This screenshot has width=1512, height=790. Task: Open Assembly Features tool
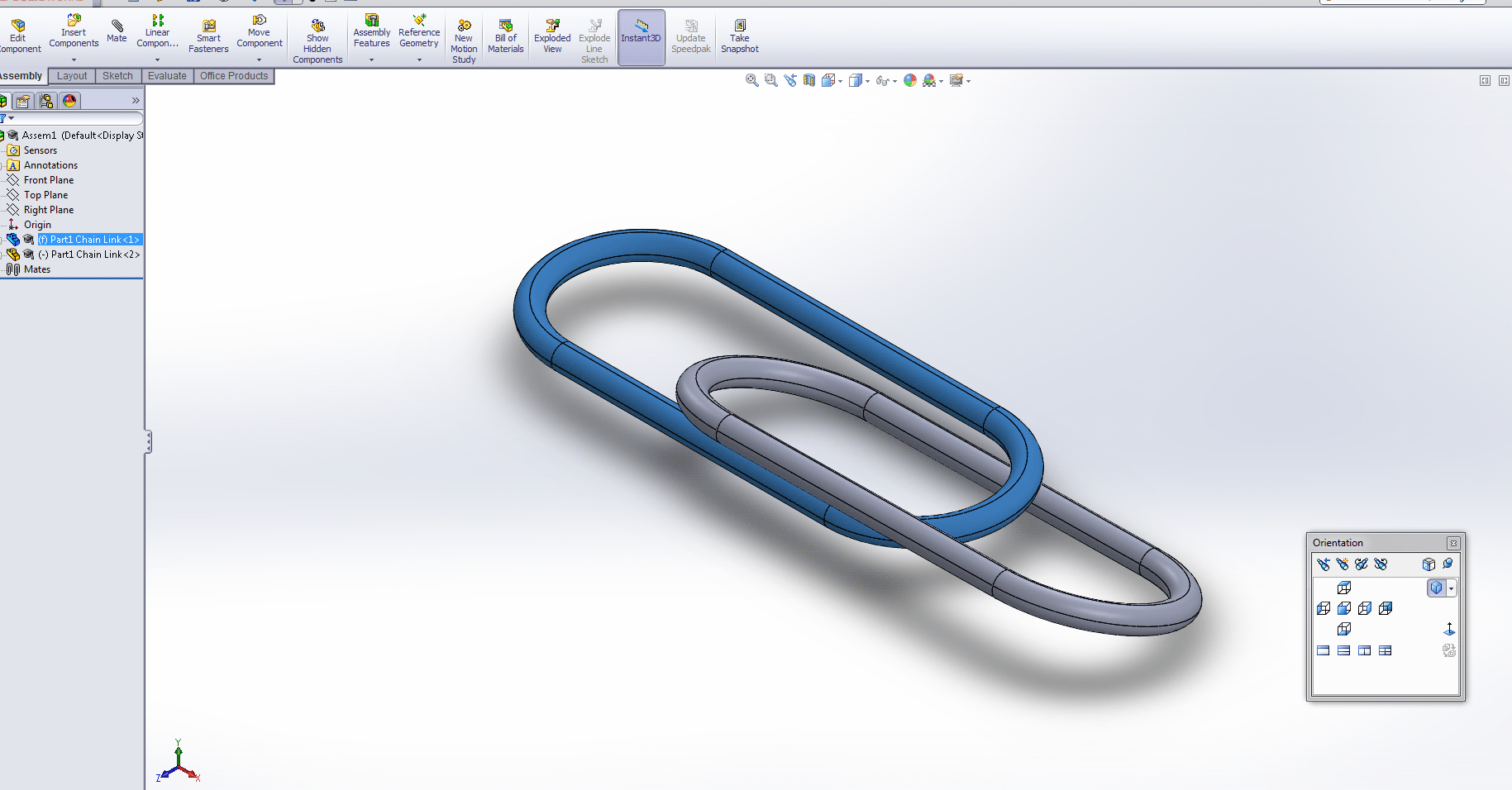(372, 31)
